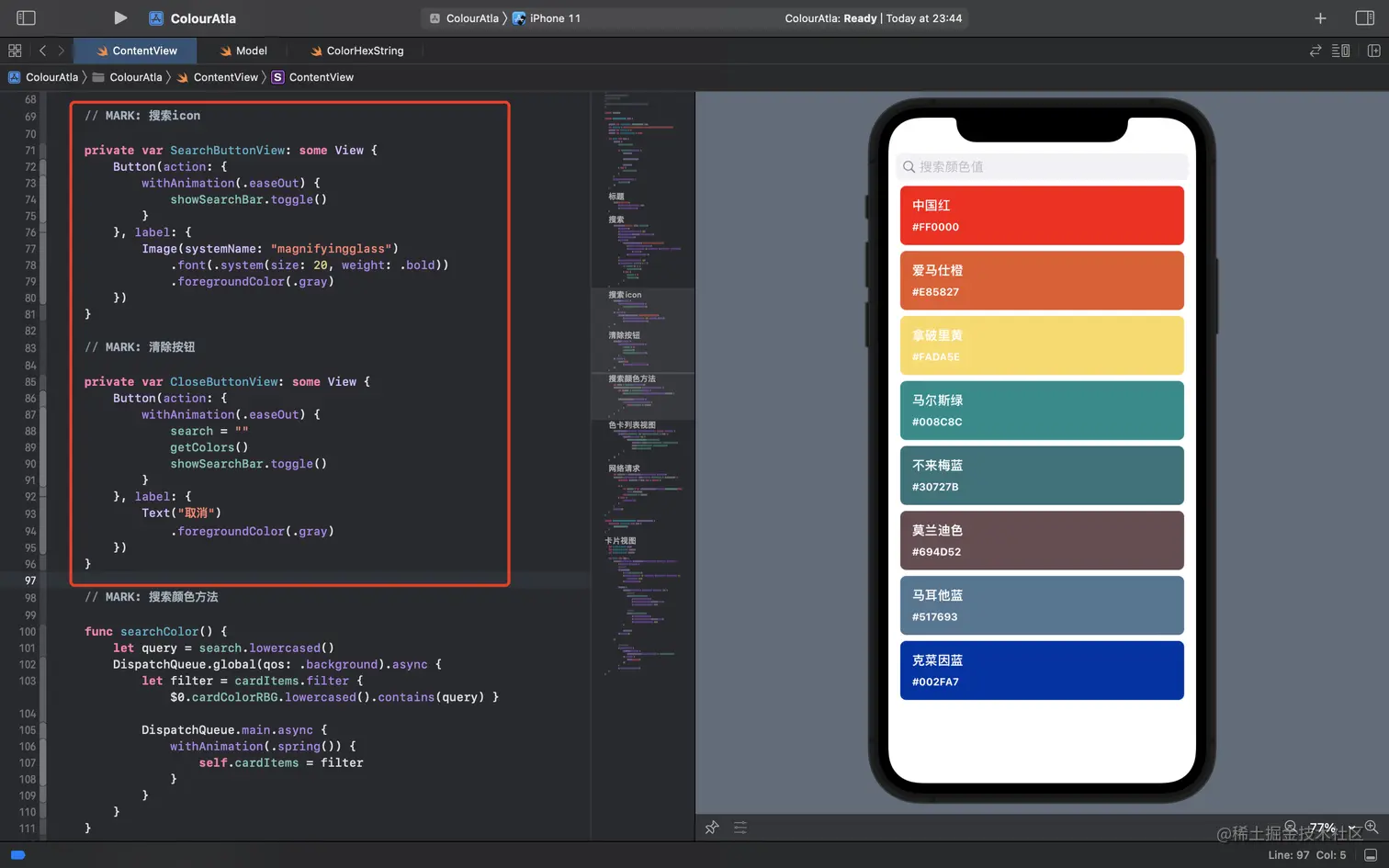
Task: Select the 莫兰迪色 #694D52 card
Action: (x=1042, y=540)
